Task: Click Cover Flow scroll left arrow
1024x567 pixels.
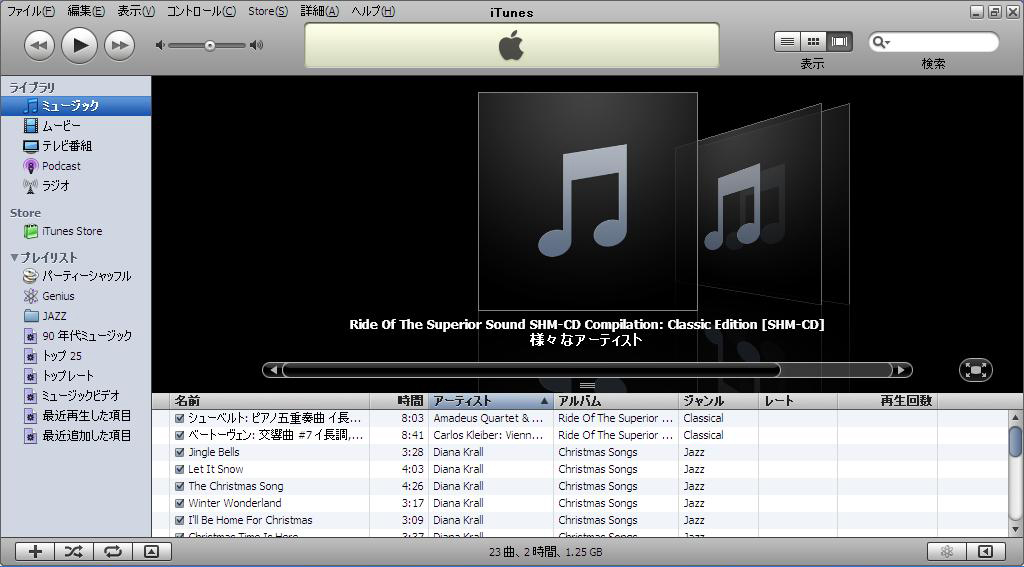Action: tap(273, 370)
